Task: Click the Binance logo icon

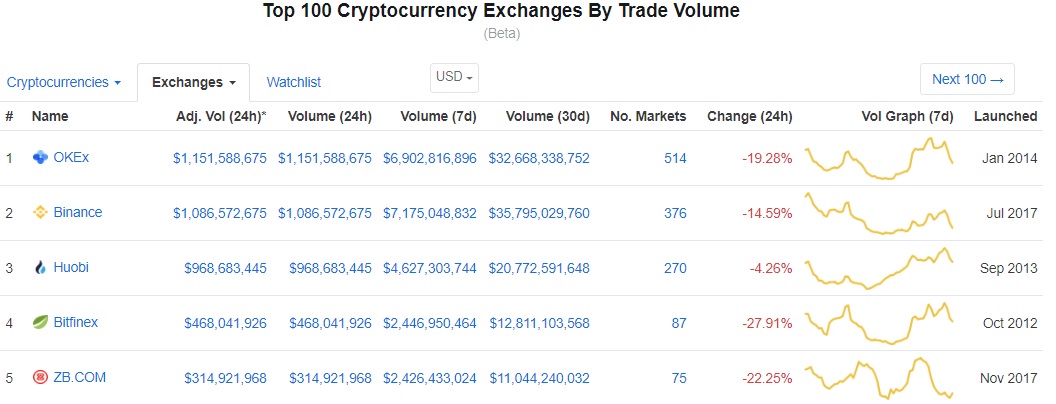Action: [x=41, y=212]
